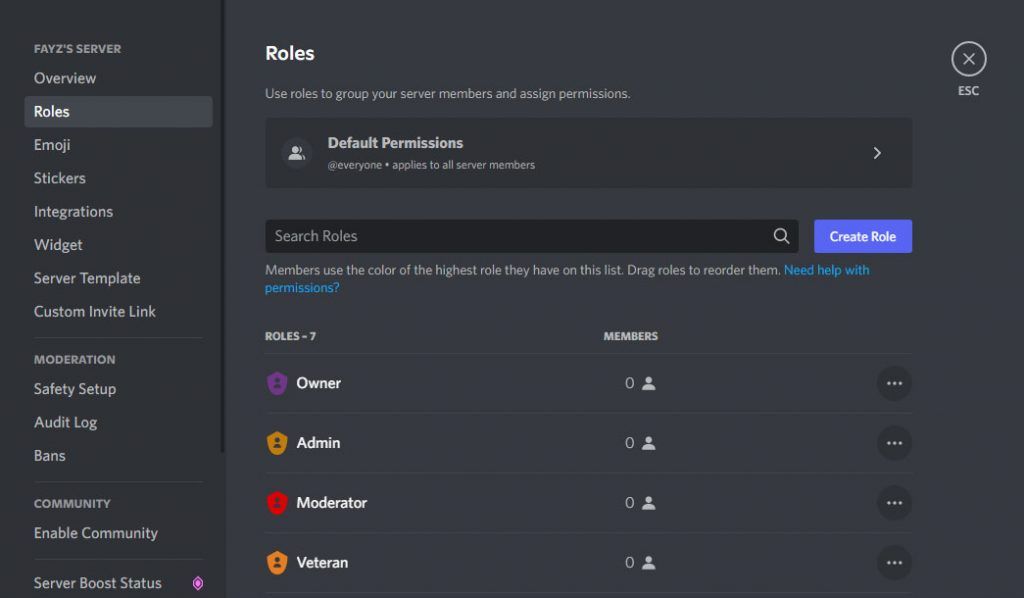The height and width of the screenshot is (598, 1024).
Task: Open the three-dot menu for Veteran role
Action: [894, 563]
